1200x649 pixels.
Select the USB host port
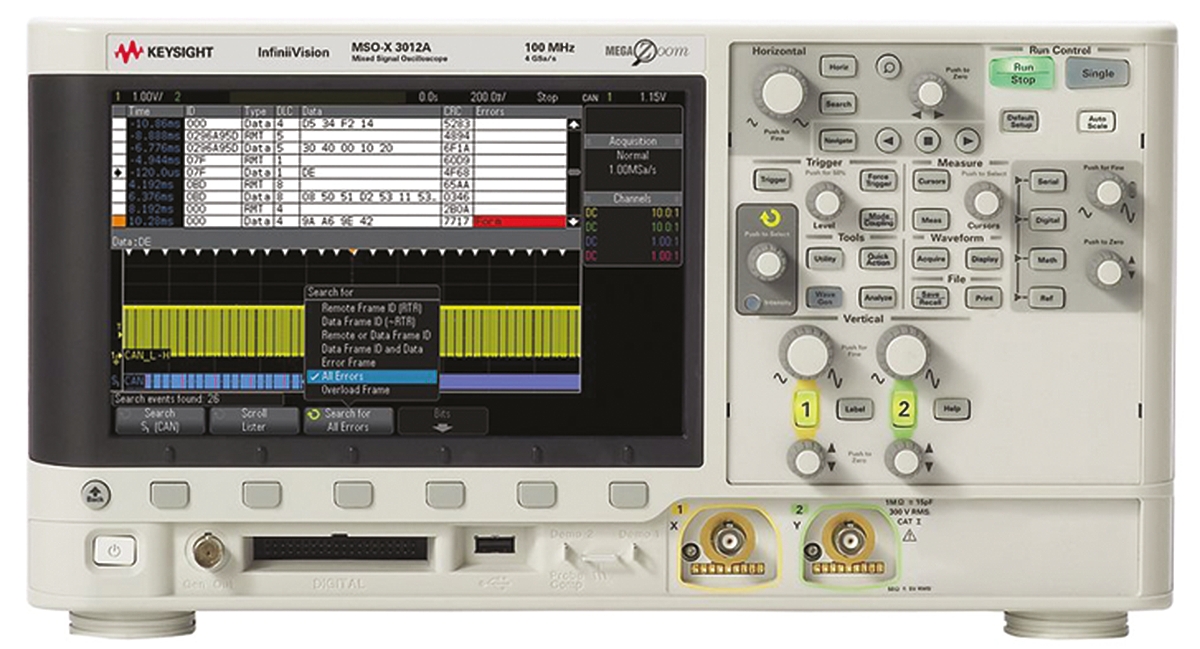(495, 545)
